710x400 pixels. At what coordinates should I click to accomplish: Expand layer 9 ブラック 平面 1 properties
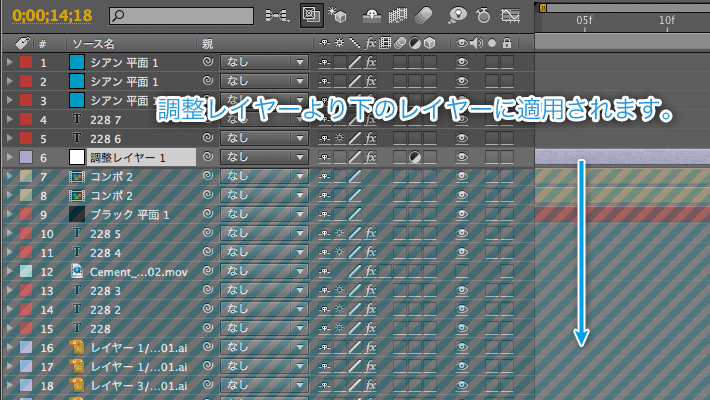(10, 214)
